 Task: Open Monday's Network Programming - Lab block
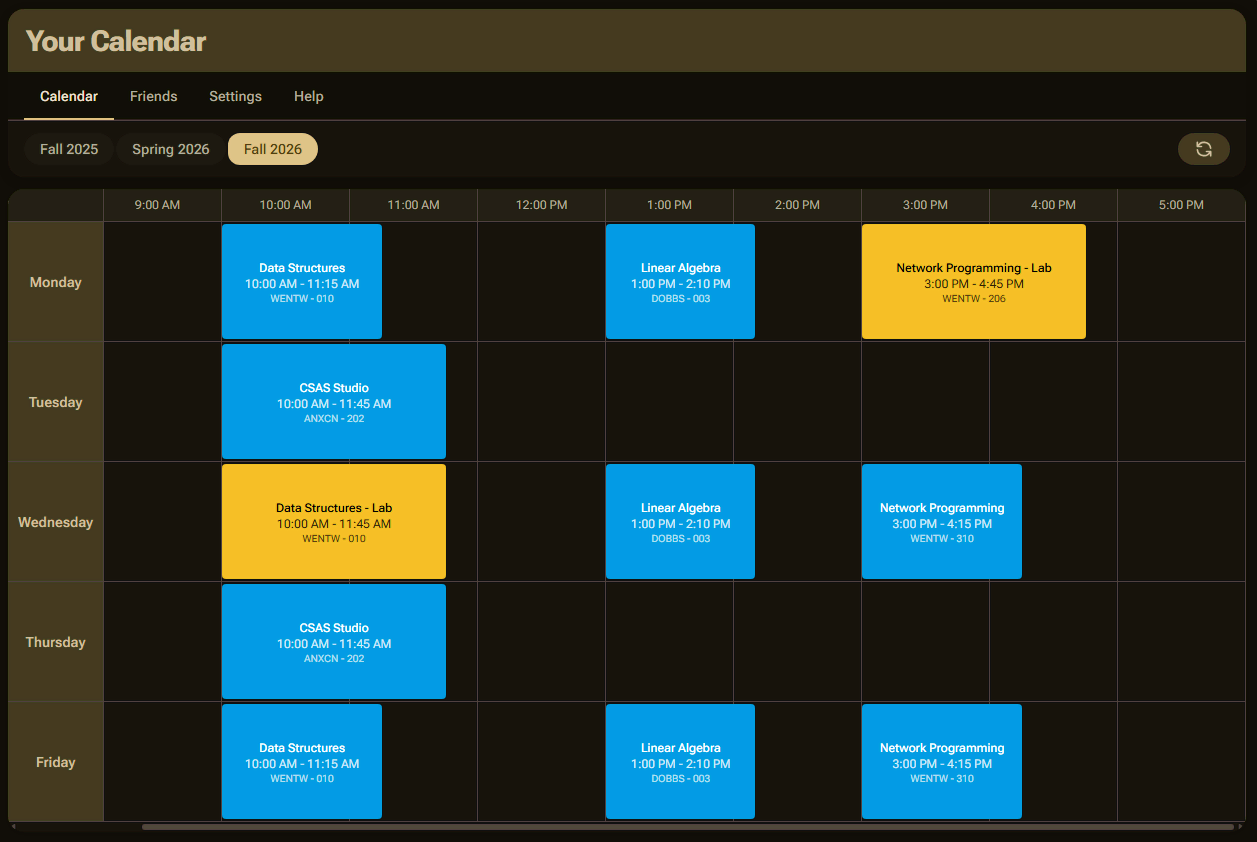click(974, 282)
